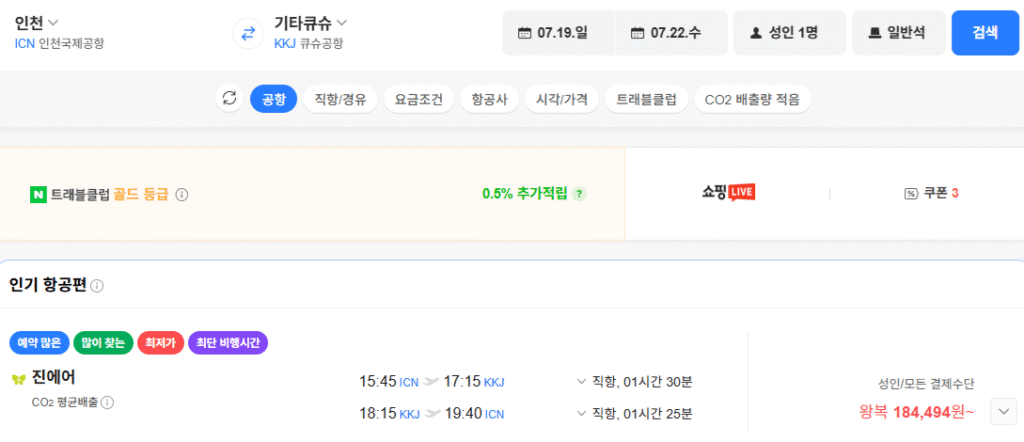Select the 트래블클럽 filter tab
The width and height of the screenshot is (1024, 442).
(x=647, y=99)
